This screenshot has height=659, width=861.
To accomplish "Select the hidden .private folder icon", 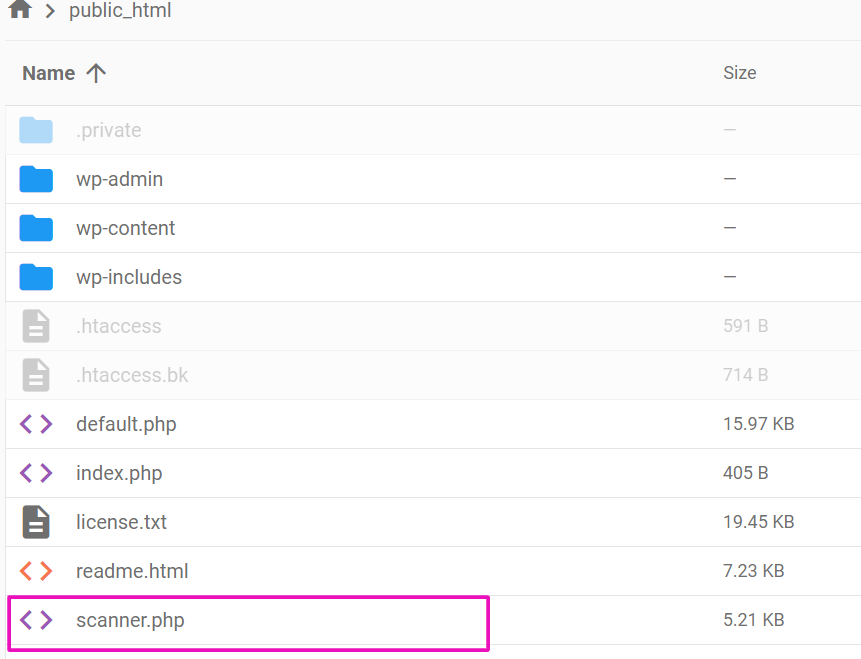I will click(x=36, y=130).
